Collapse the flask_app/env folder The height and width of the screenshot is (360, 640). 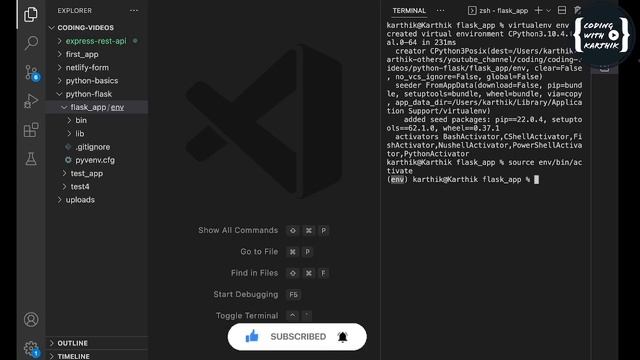point(97,107)
